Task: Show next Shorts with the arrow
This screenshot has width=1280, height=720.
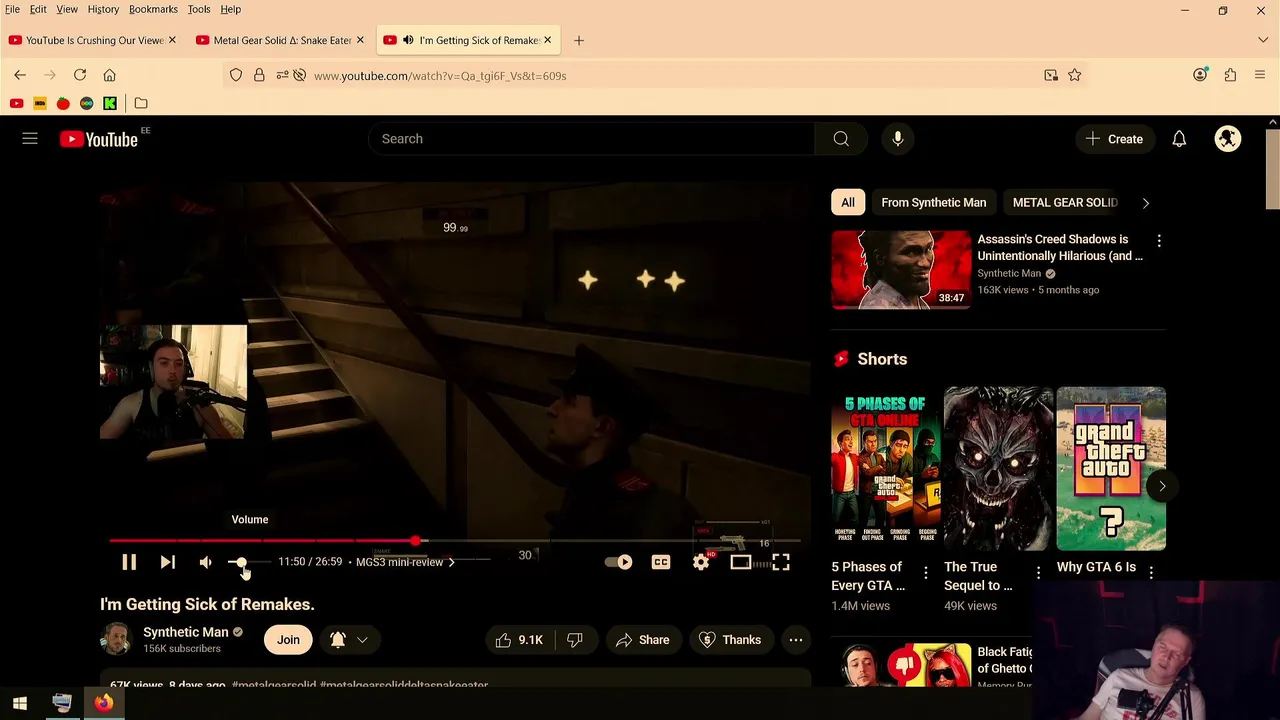Action: click(1162, 486)
